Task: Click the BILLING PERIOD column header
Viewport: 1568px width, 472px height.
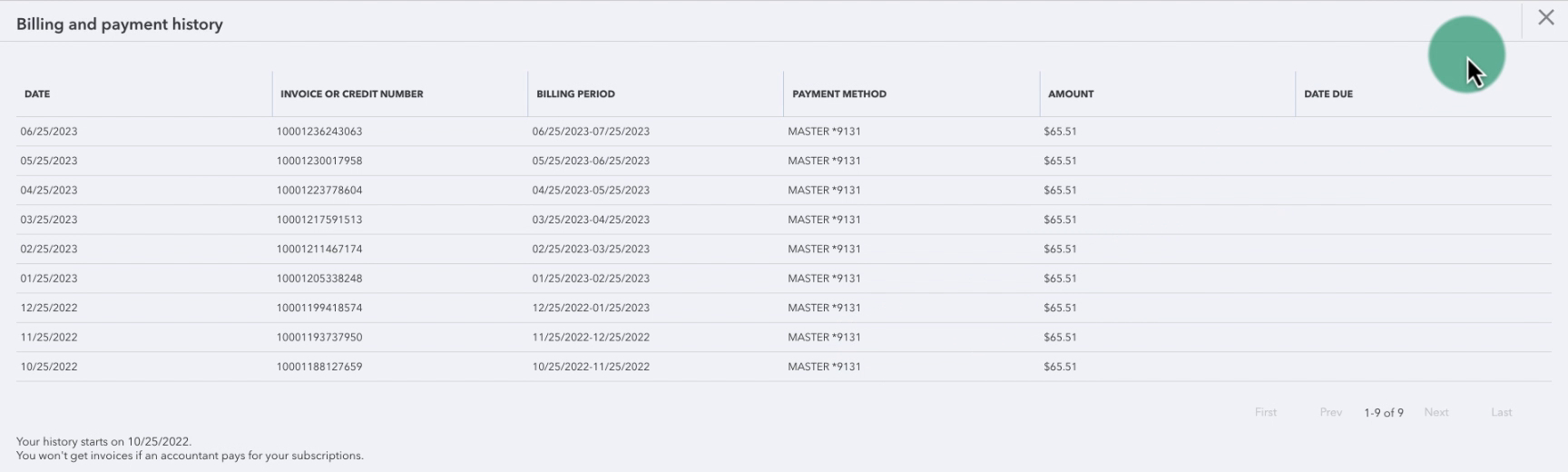Action: click(x=575, y=93)
